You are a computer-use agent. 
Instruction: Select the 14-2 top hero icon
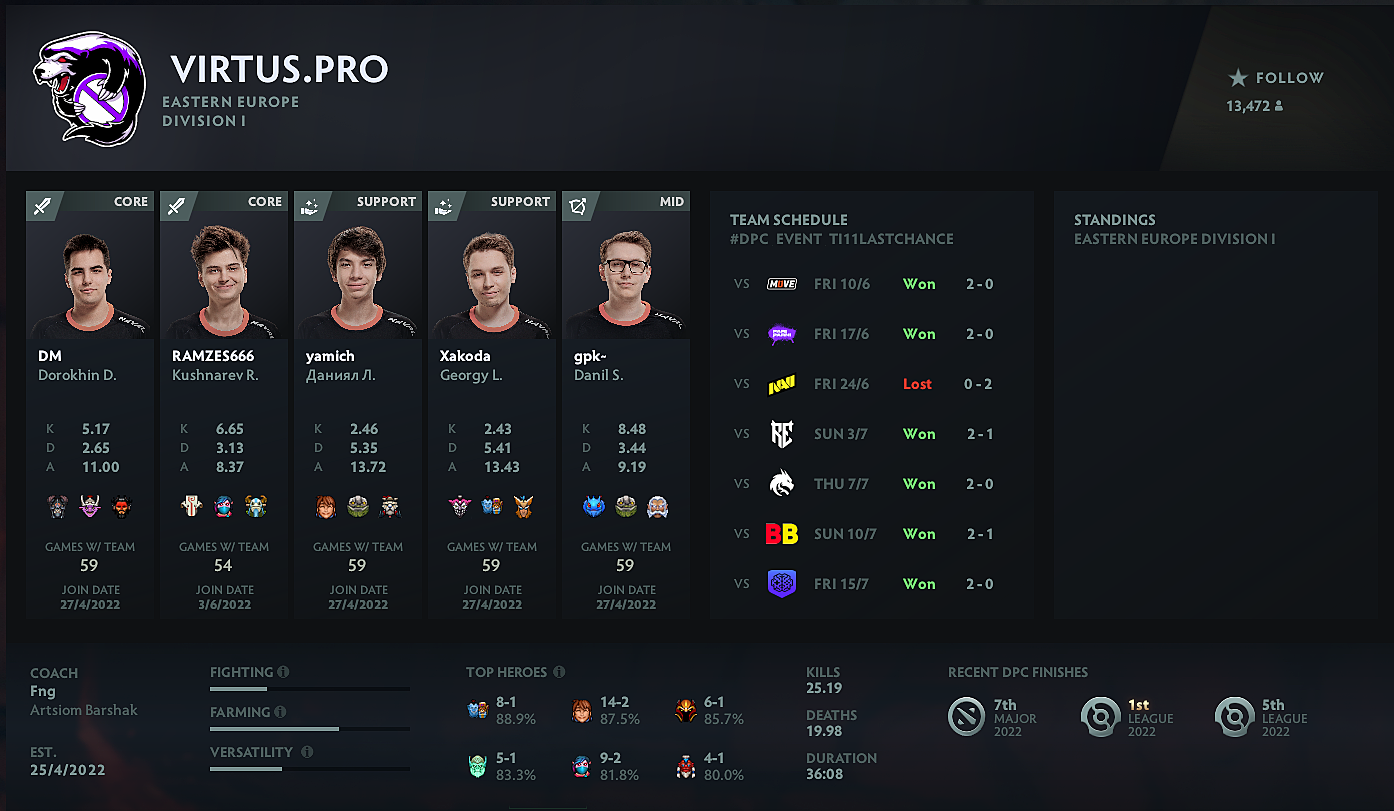tap(582, 710)
